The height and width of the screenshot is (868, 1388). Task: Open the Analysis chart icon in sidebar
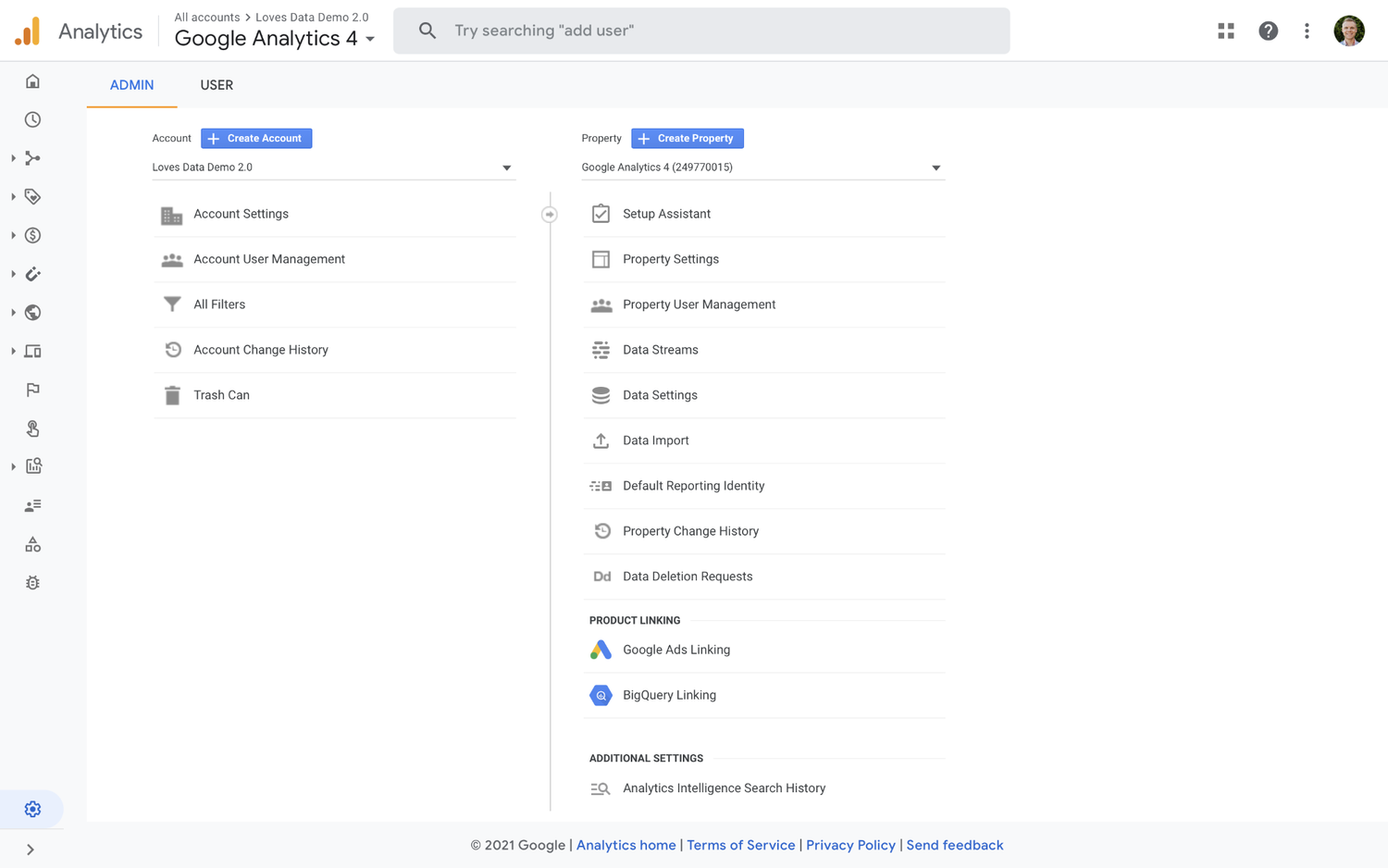[33, 466]
